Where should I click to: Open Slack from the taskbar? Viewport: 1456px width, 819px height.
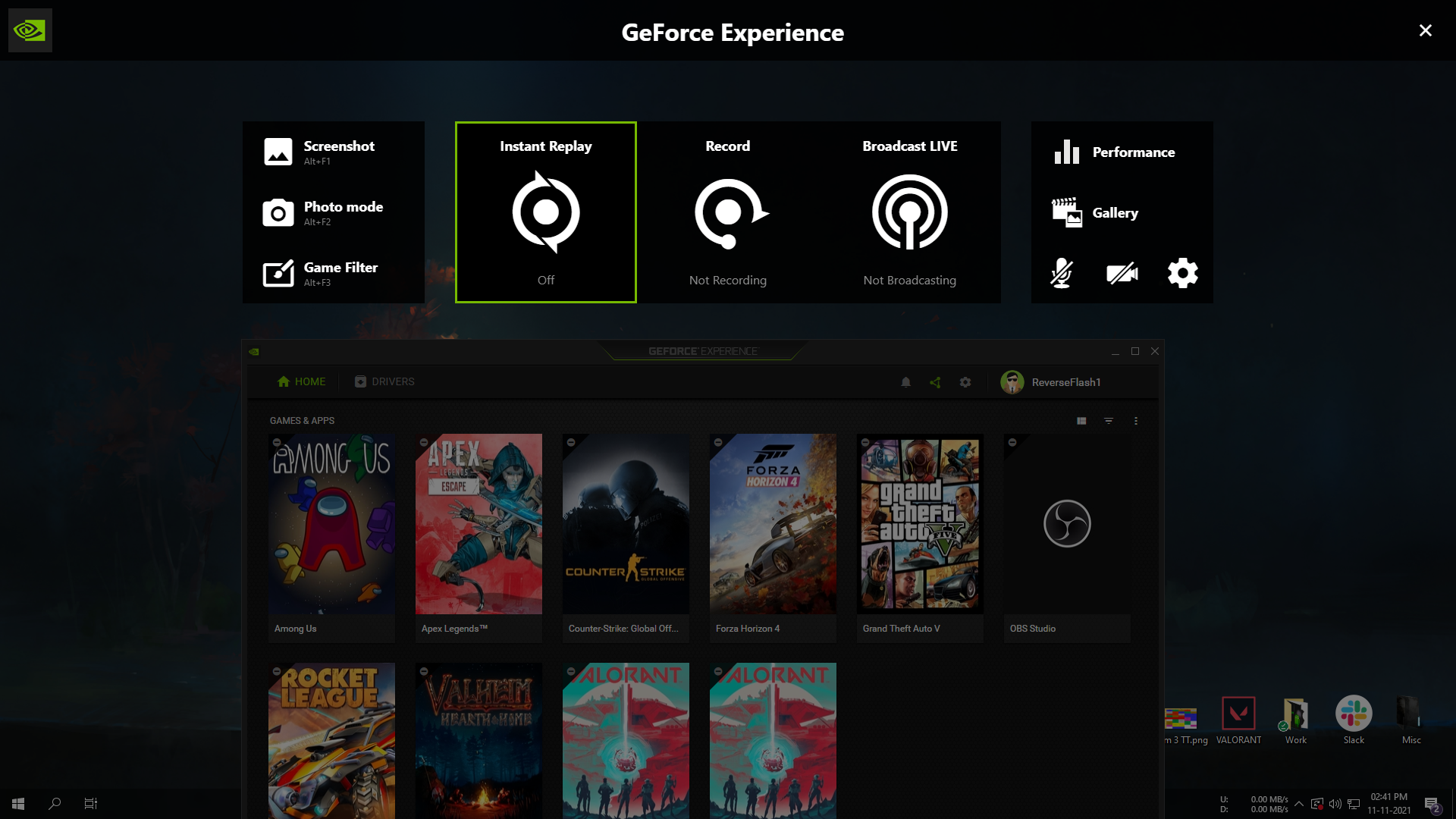pos(1353,714)
